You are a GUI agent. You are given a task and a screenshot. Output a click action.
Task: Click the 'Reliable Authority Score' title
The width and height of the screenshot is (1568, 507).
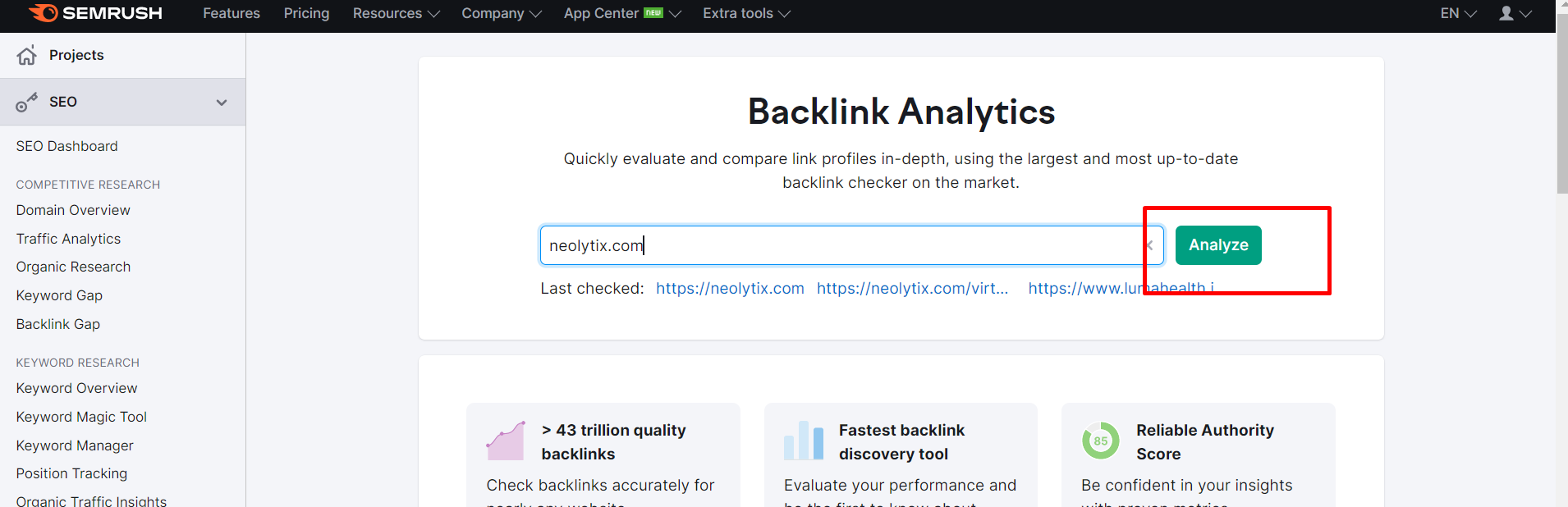[1205, 442]
